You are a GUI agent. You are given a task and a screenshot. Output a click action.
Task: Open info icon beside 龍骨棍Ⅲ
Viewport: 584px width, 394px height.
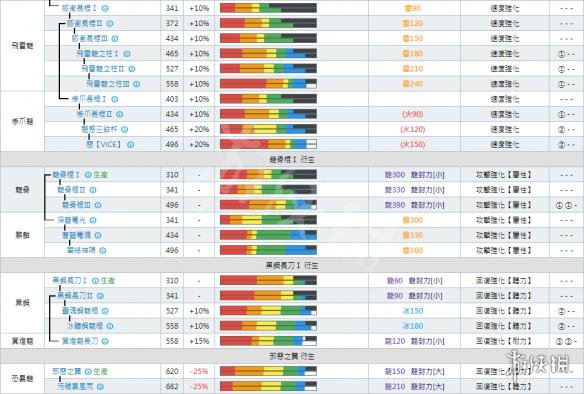tap(98, 205)
